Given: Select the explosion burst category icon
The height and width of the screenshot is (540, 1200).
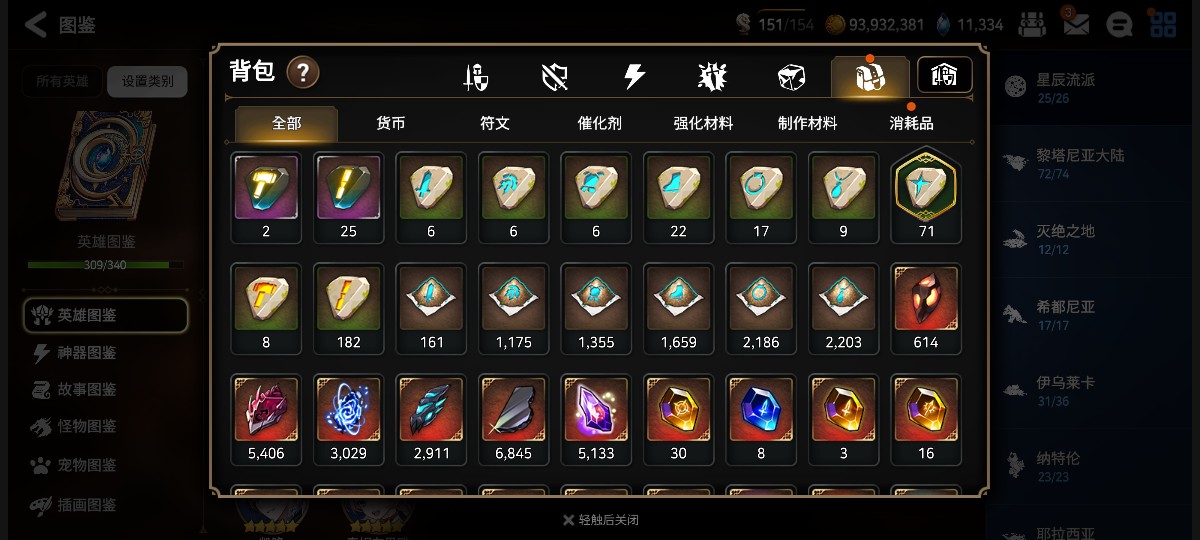Looking at the screenshot, I should click(x=712, y=77).
